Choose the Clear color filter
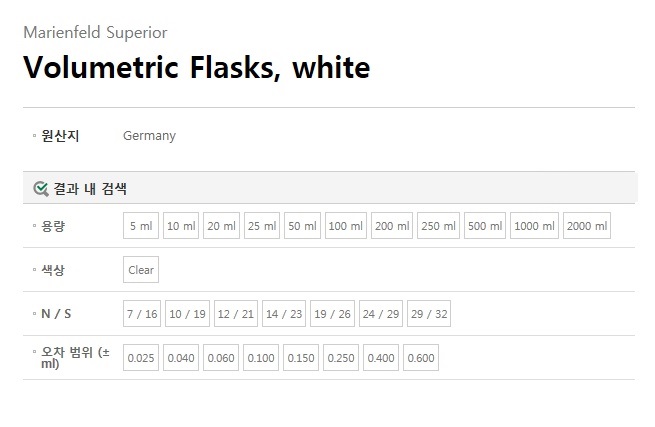Viewport: 655px width, 427px height. click(x=141, y=270)
